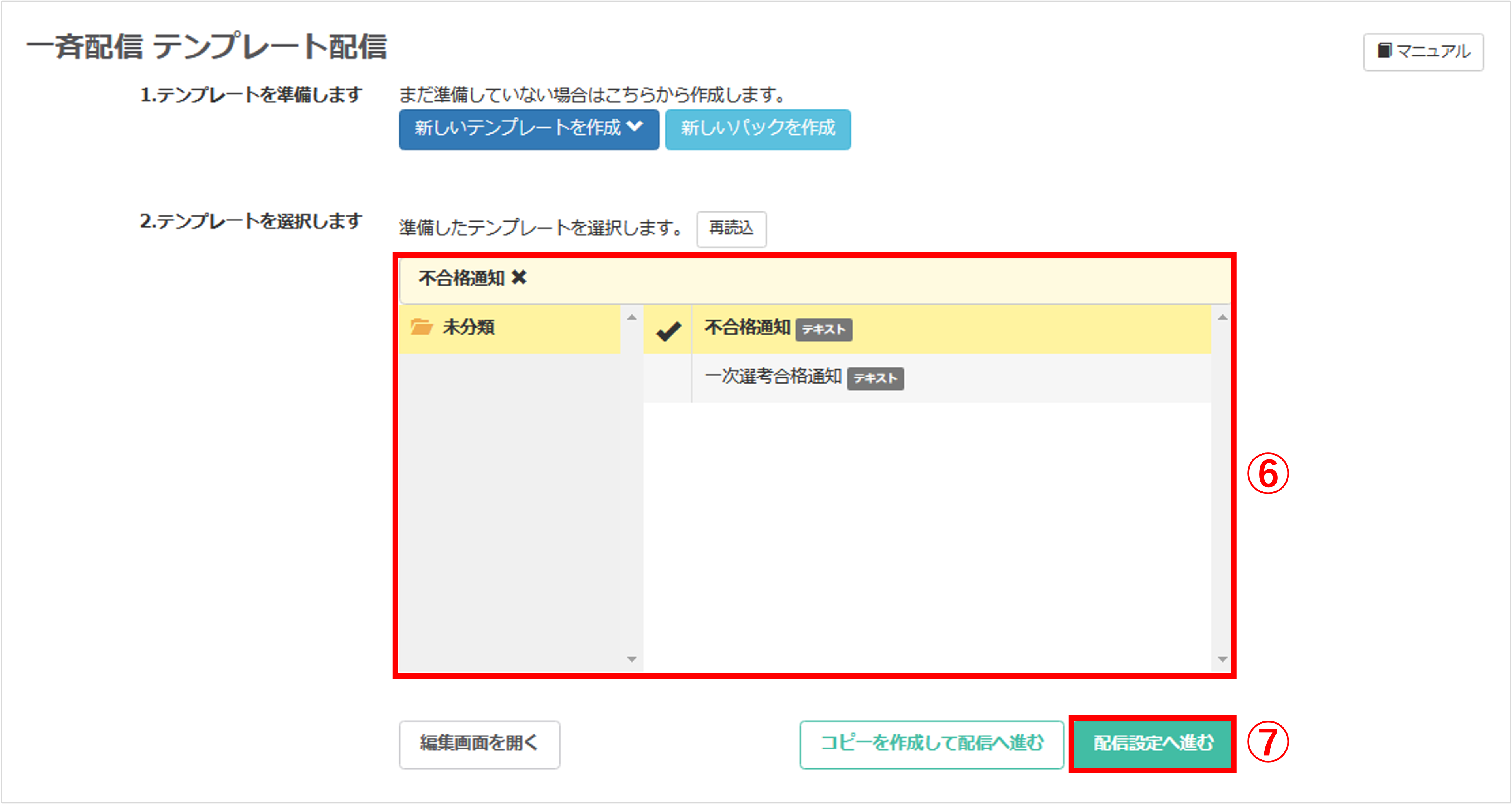The width and height of the screenshot is (1512, 804).
Task: Remove selected 不合格通知 with X icon
Action: pyautogui.click(x=519, y=278)
